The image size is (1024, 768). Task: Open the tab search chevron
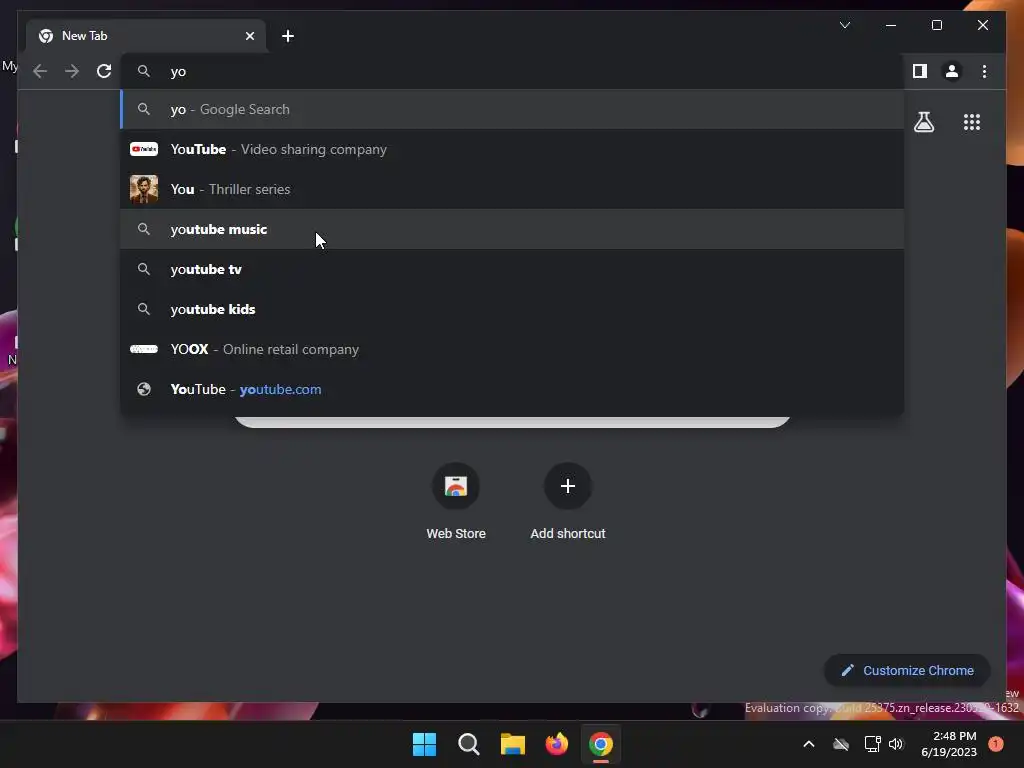[x=844, y=25]
